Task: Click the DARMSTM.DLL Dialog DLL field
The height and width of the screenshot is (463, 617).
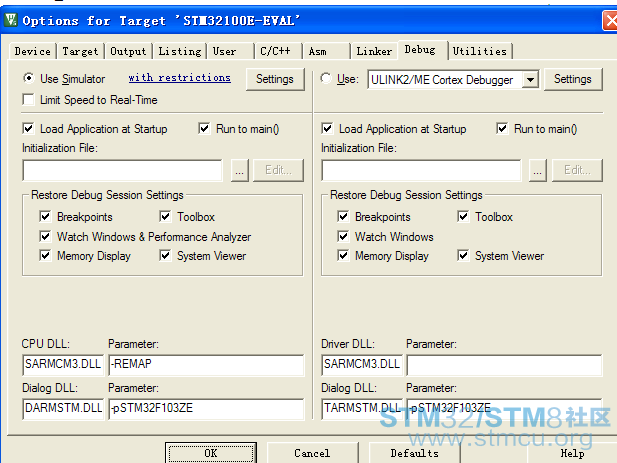Action: tap(63, 409)
